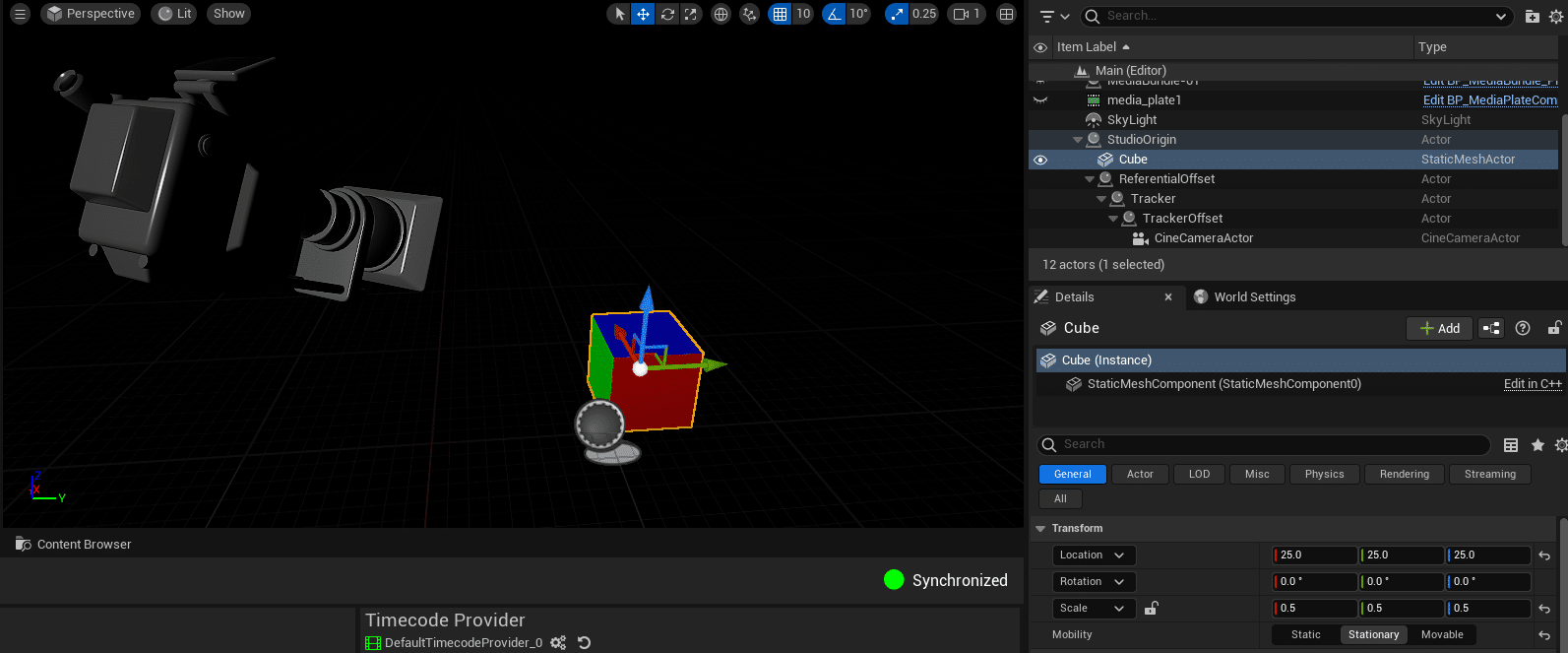Click the surface snapping icon
Viewport: 1568px width, 653px height.
[x=750, y=14]
